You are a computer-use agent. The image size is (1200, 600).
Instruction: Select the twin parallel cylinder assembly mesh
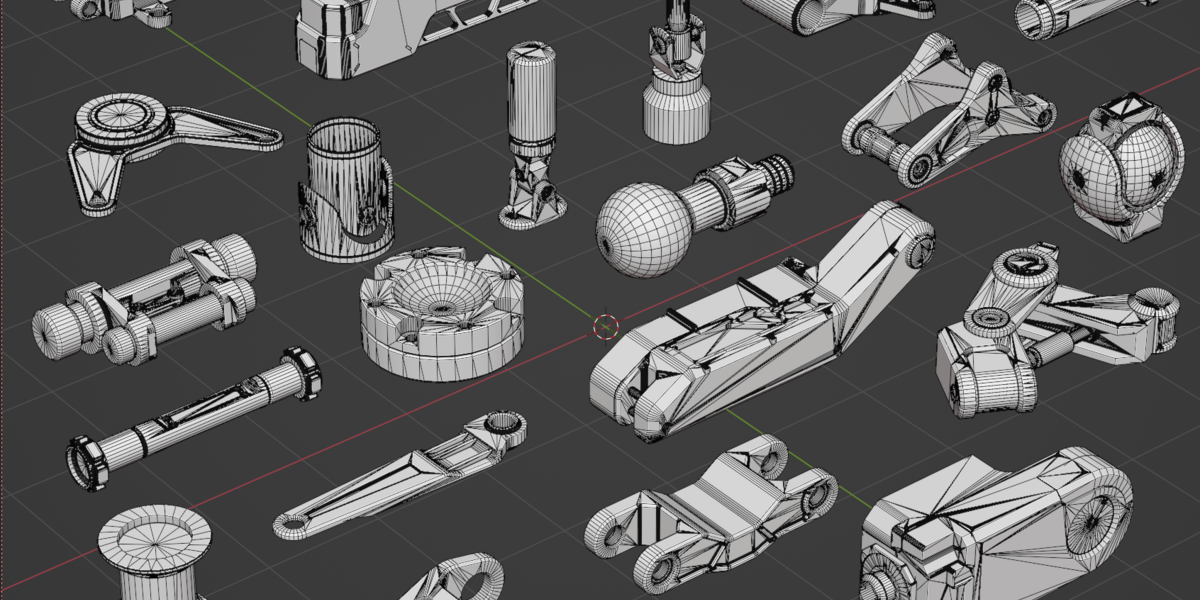pos(144,300)
